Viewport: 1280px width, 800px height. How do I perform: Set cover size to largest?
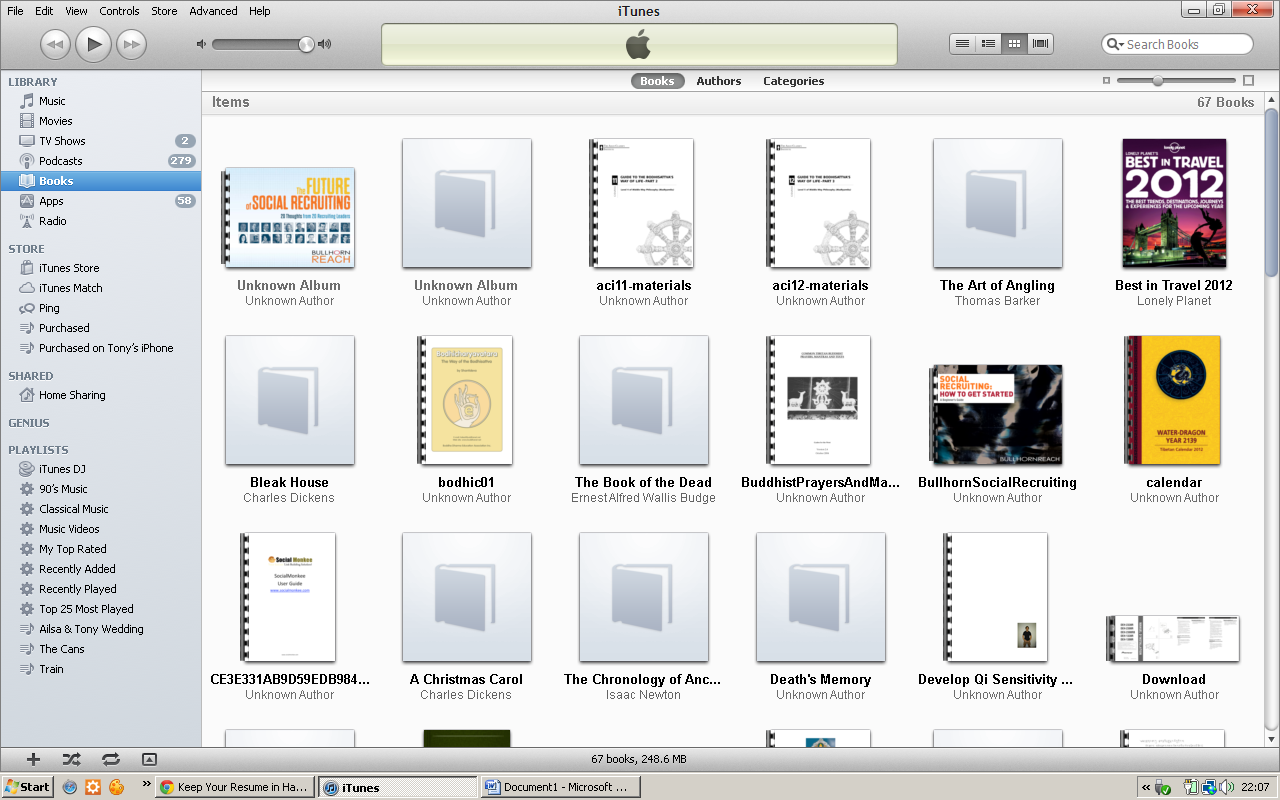click(x=1248, y=81)
